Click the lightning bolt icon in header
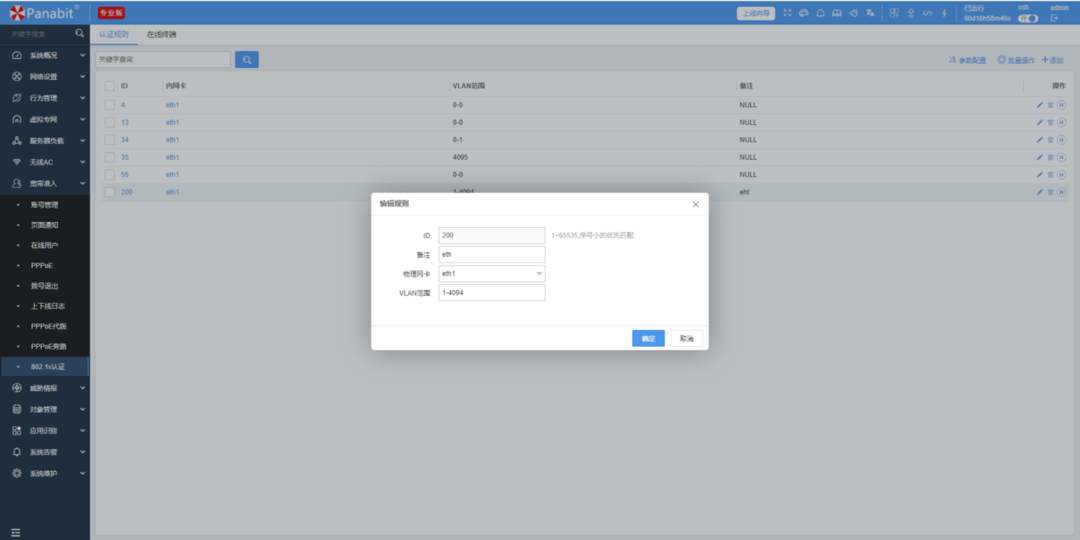 (x=944, y=13)
